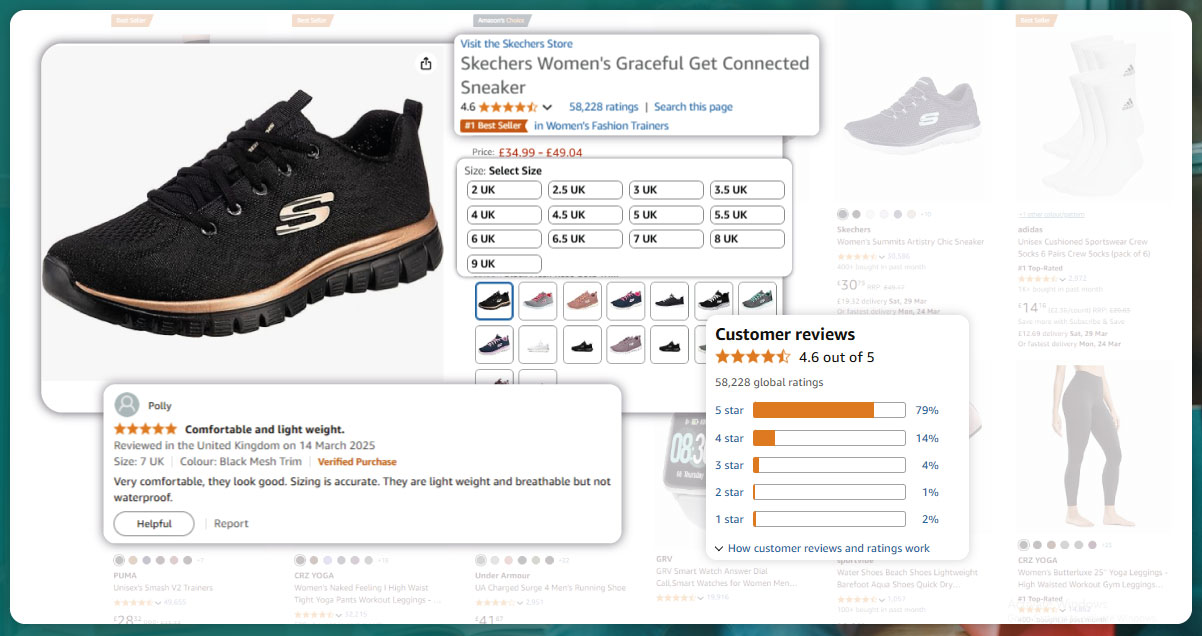Open the 1% two-star reviews link

930,492
